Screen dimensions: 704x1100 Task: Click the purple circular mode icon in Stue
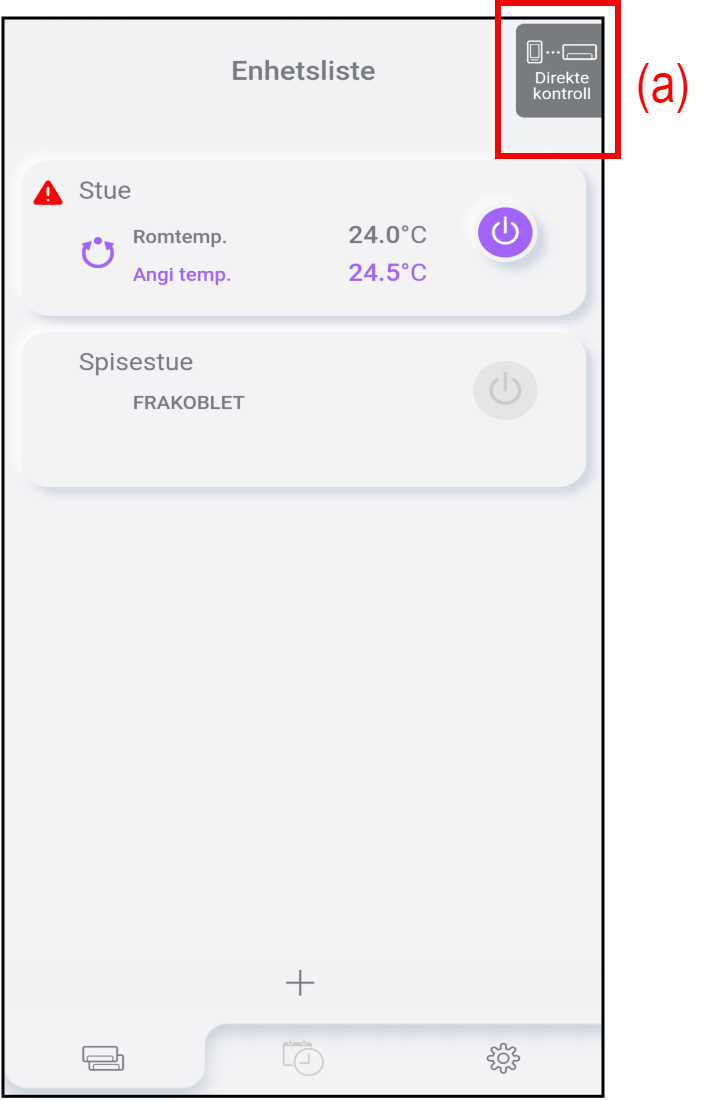point(98,254)
